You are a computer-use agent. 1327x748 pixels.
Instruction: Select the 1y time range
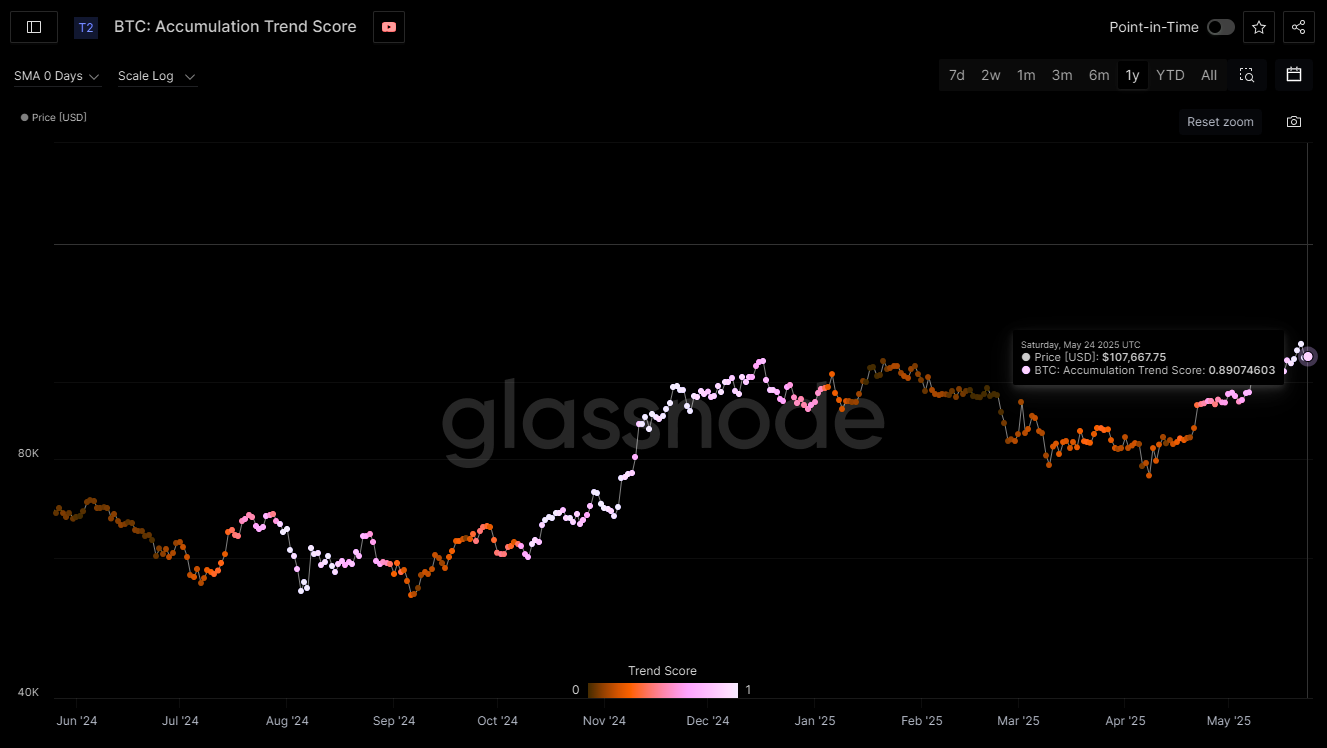(x=1132, y=75)
